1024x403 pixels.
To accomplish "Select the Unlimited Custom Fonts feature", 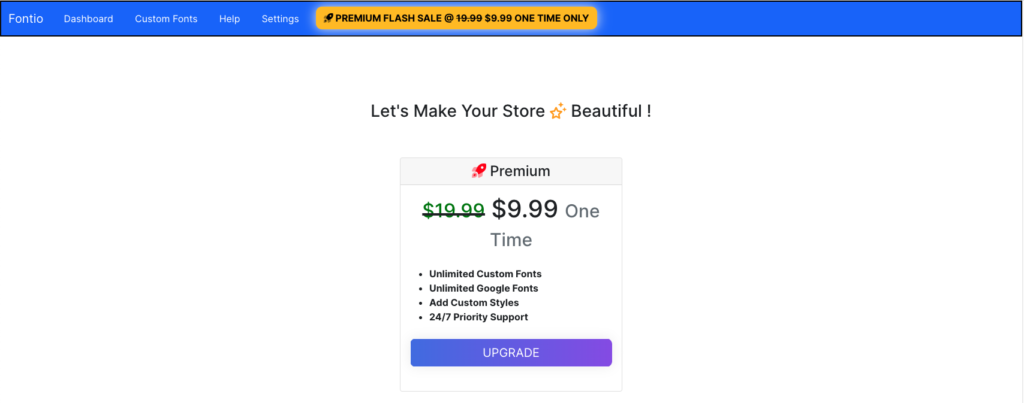I will pyautogui.click(x=485, y=274).
